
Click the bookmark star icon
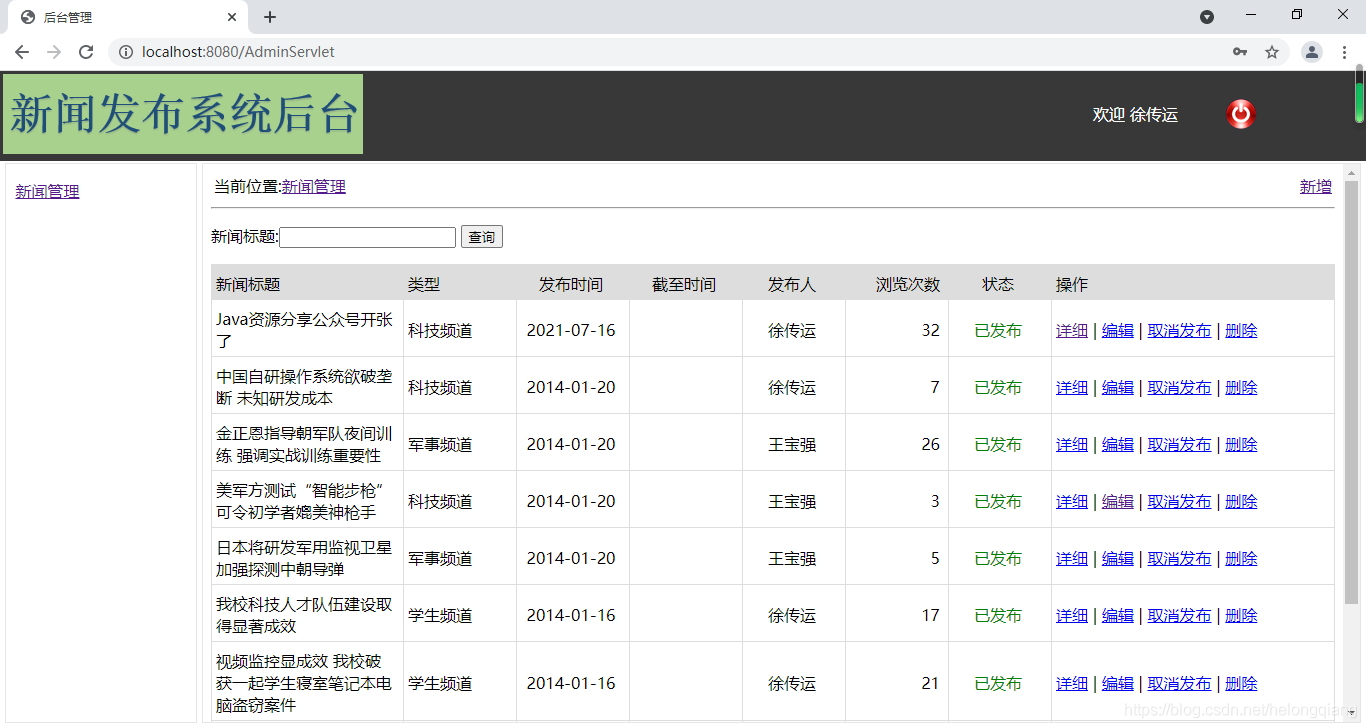(x=1272, y=51)
